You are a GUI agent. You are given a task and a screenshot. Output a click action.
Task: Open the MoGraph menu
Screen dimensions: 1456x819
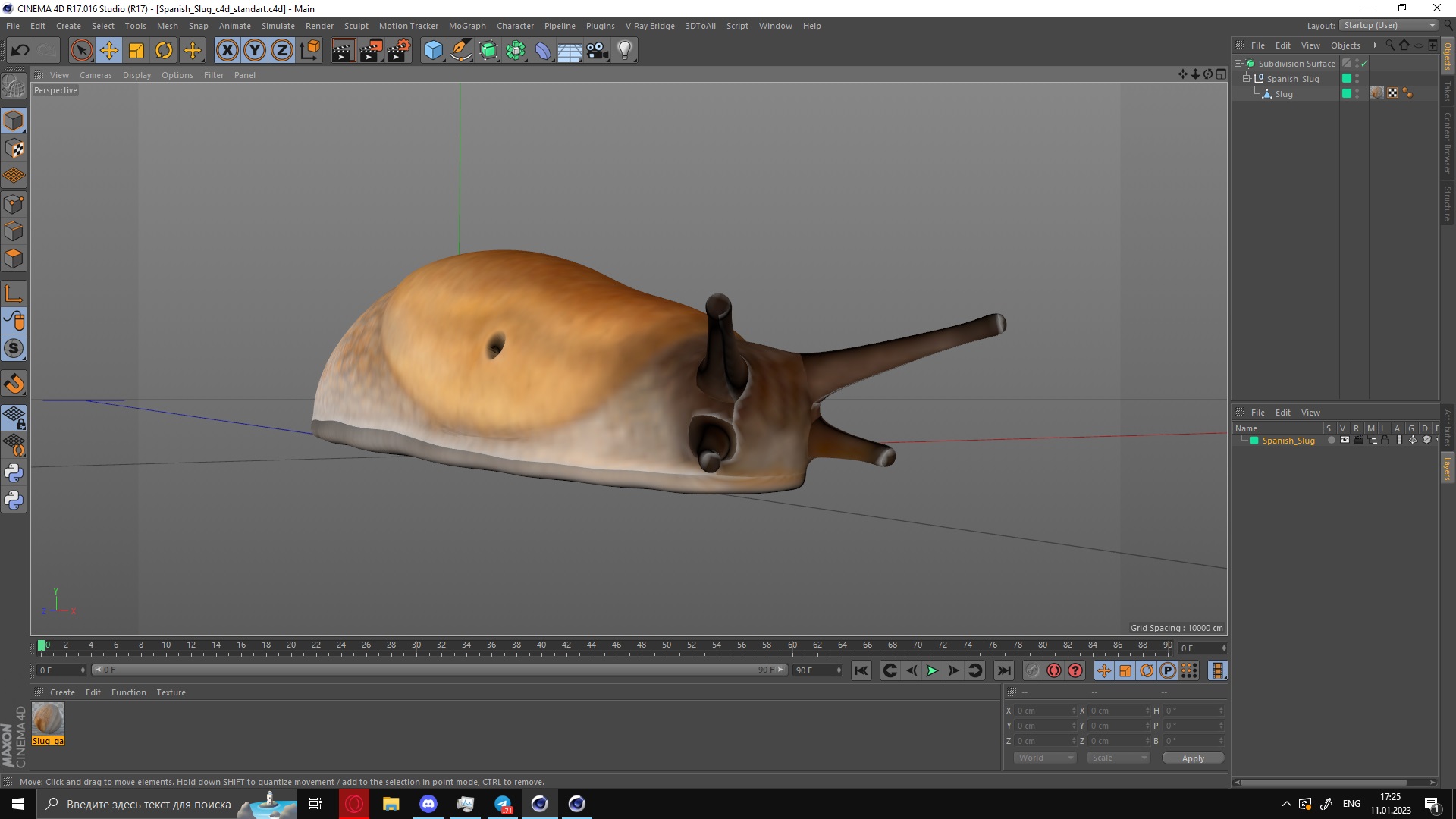[x=466, y=26]
